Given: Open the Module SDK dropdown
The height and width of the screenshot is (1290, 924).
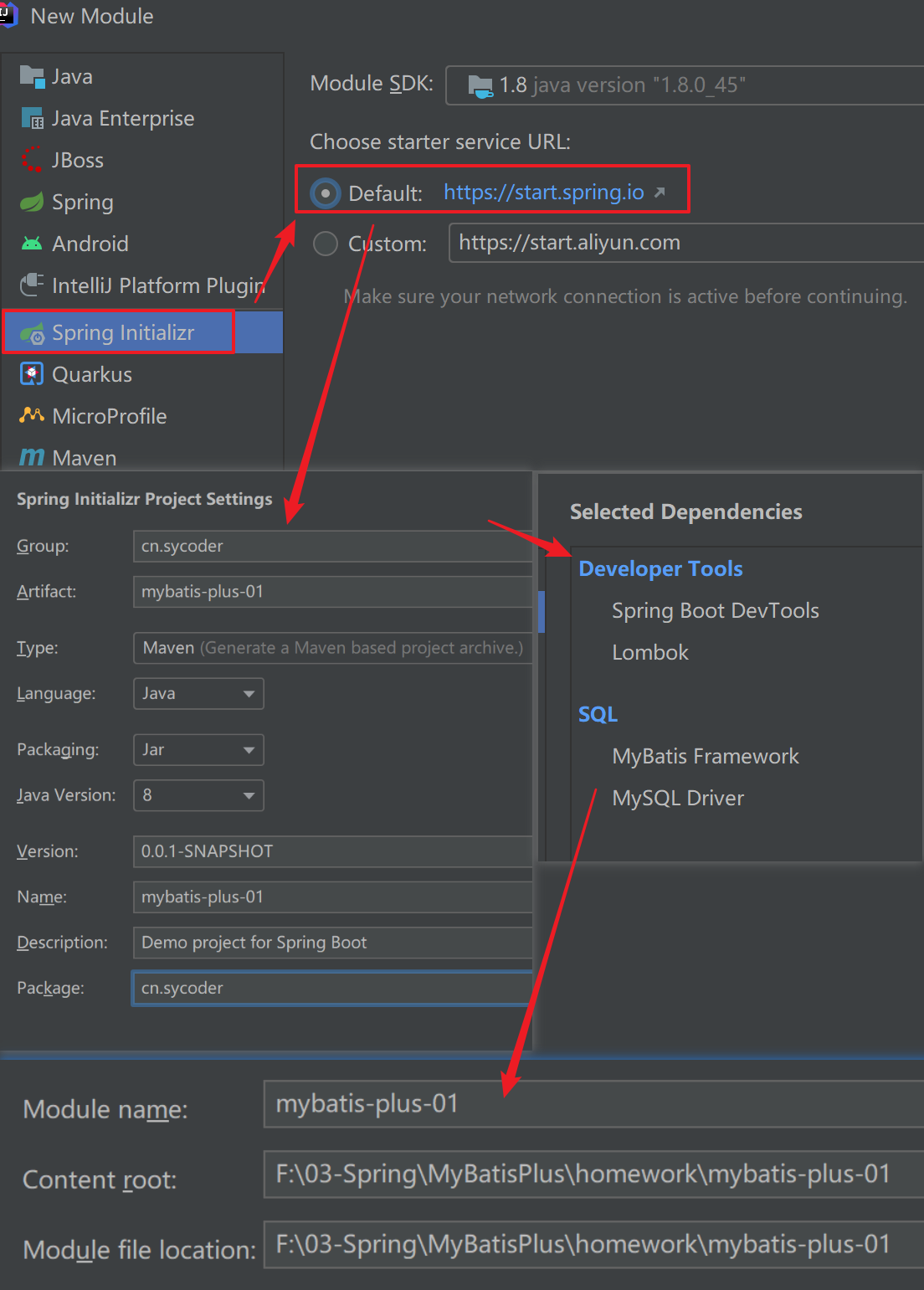Looking at the screenshot, I should coord(685,85).
